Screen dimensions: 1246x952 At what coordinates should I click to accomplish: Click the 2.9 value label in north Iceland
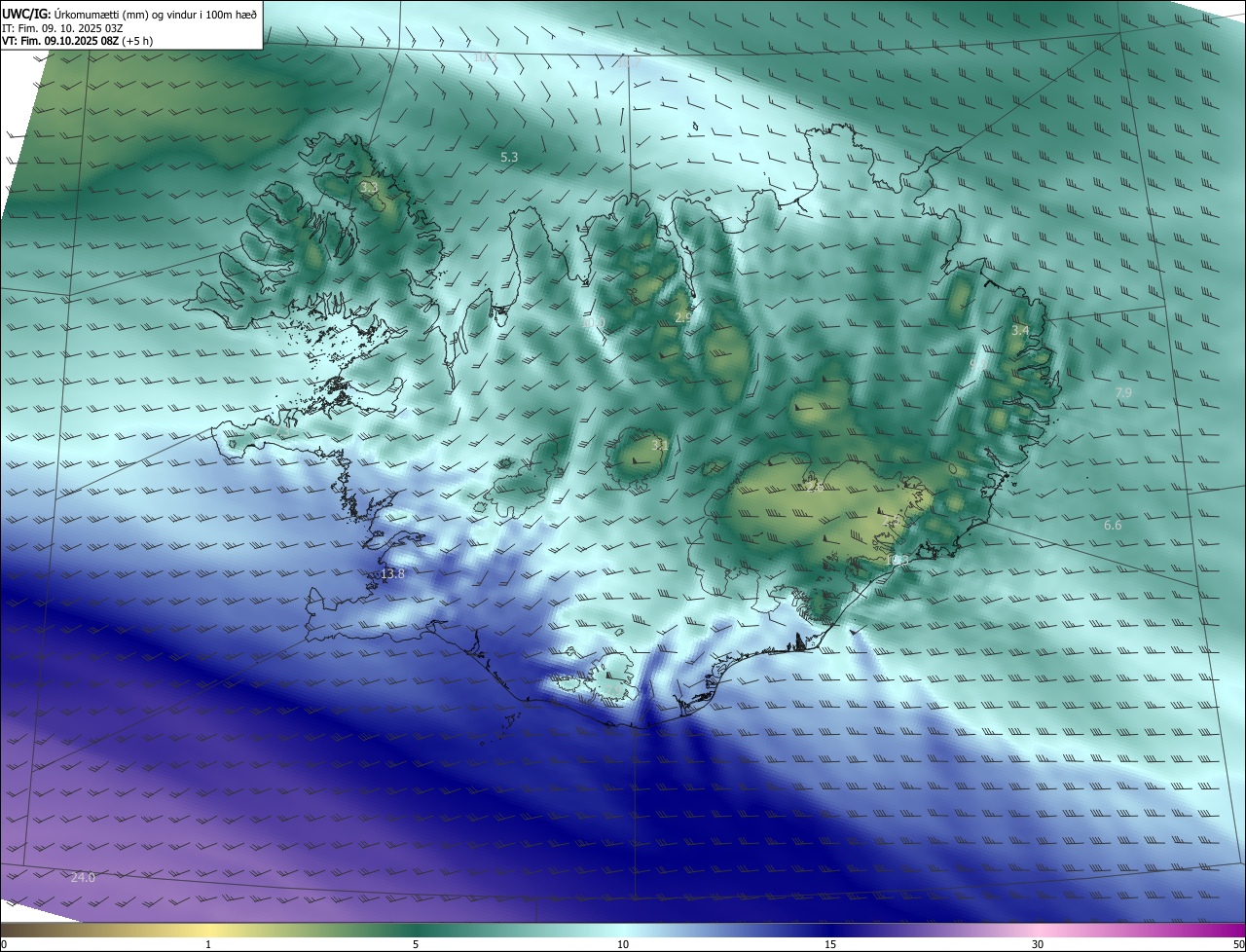[683, 317]
